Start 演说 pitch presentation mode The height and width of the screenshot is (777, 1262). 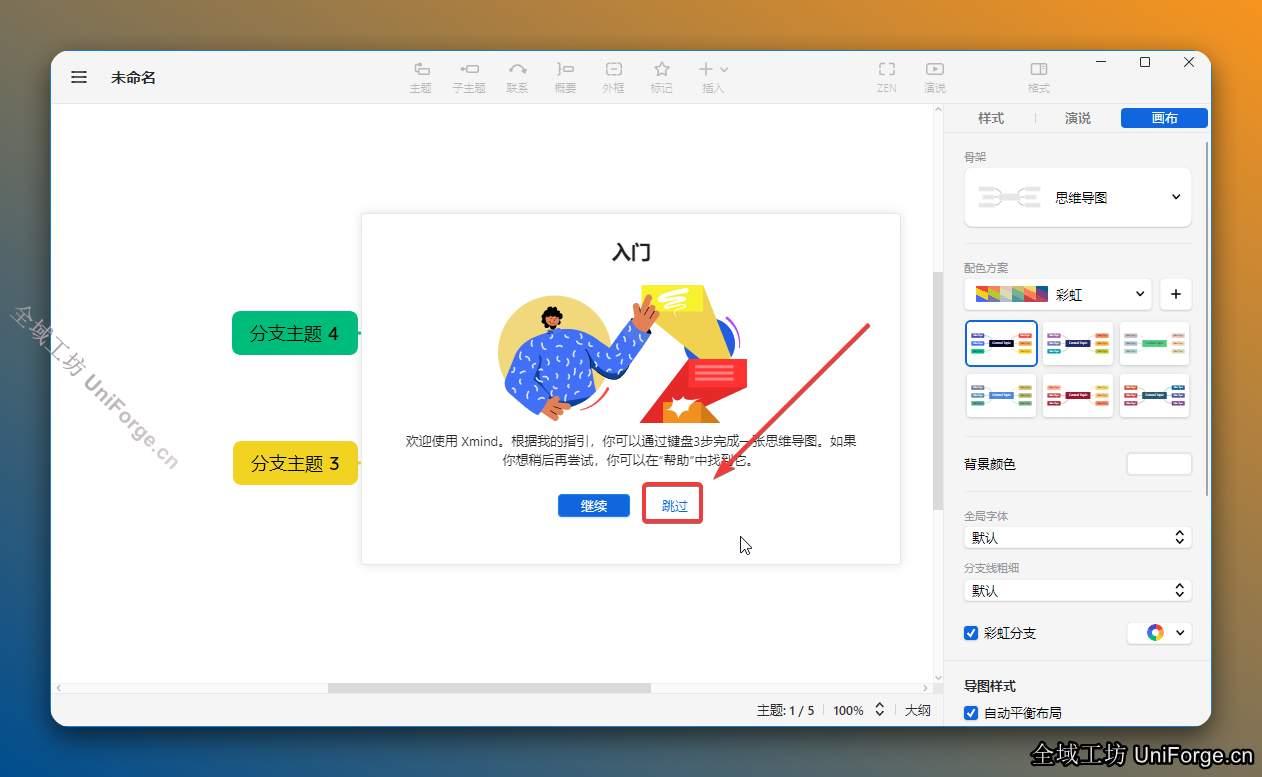(934, 77)
